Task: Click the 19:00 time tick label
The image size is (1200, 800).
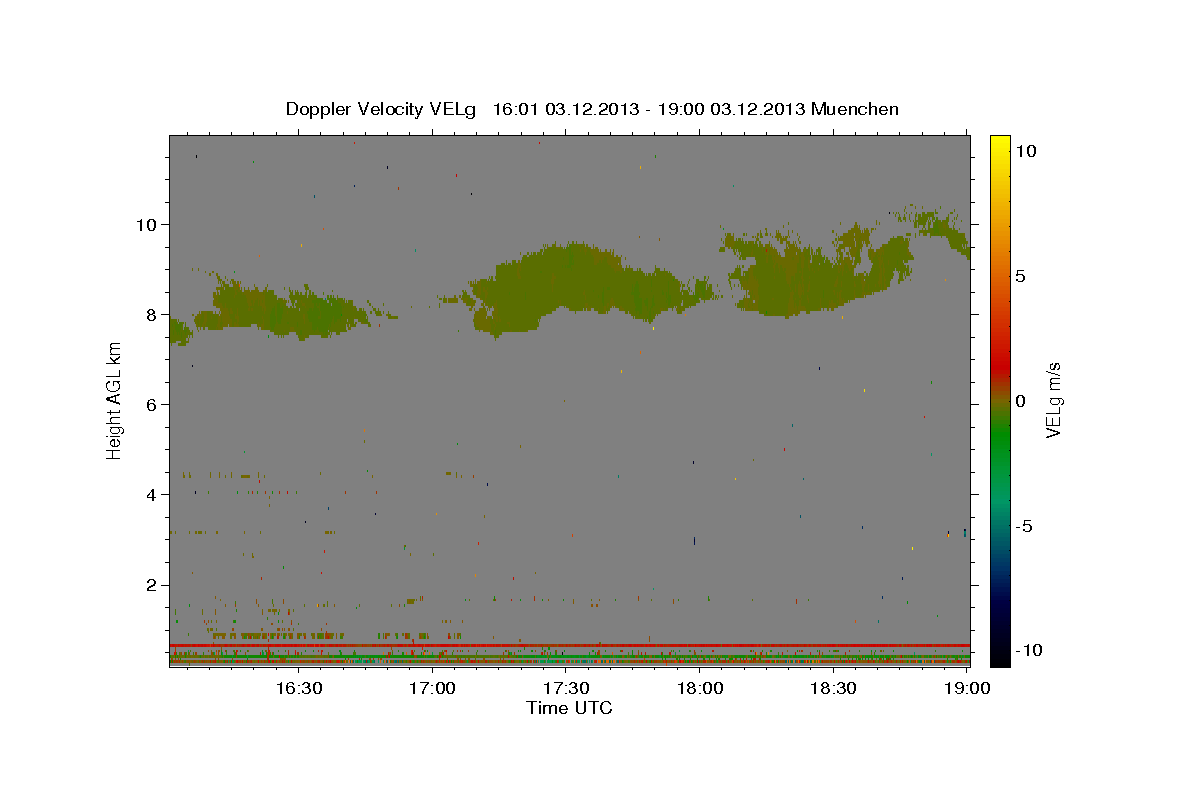Action: click(967, 688)
